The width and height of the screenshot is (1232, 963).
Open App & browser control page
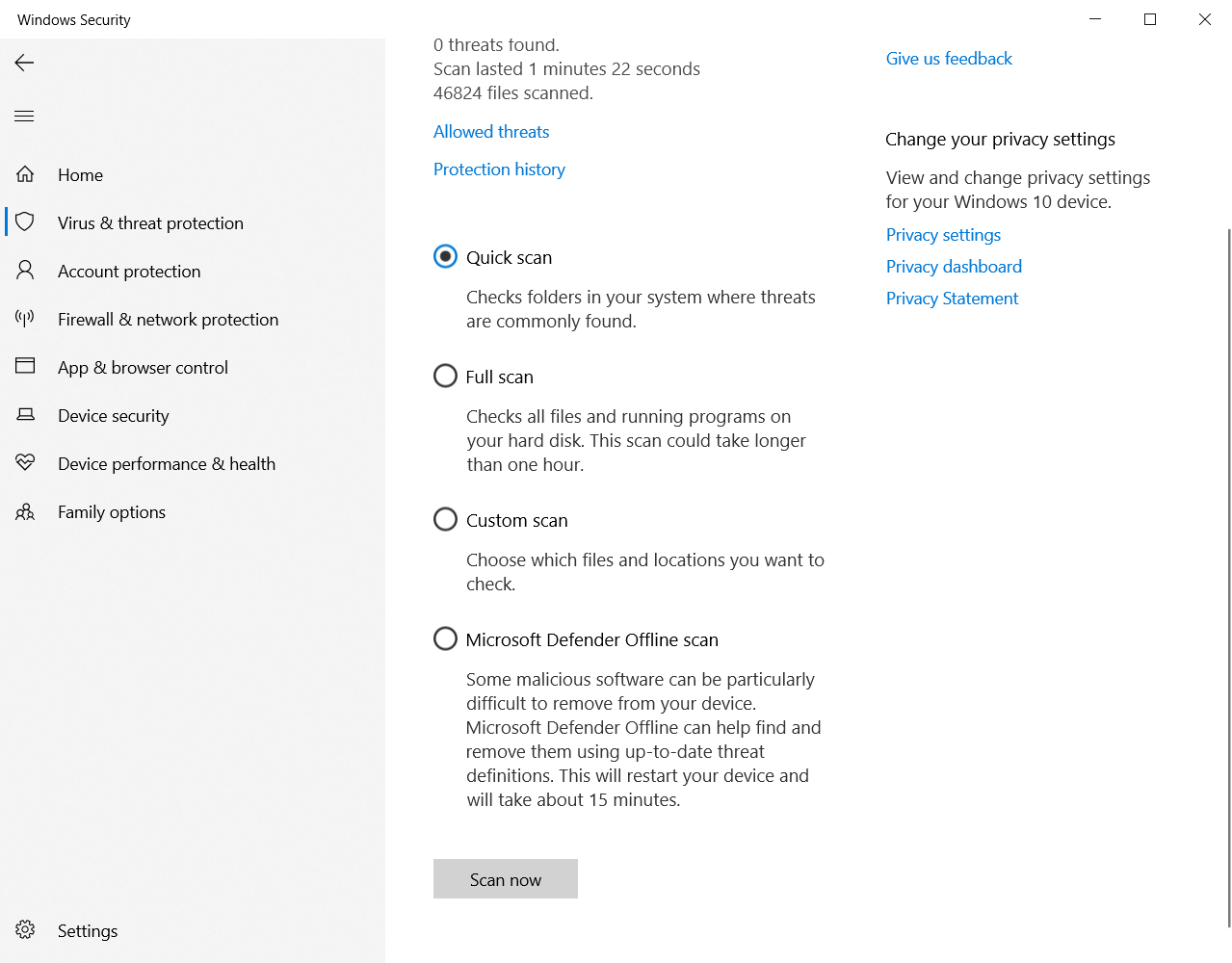[x=193, y=367]
